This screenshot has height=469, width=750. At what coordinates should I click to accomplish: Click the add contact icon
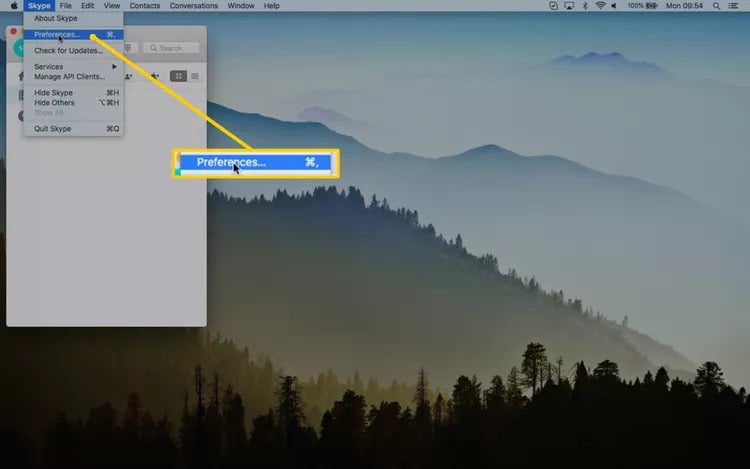click(x=128, y=76)
